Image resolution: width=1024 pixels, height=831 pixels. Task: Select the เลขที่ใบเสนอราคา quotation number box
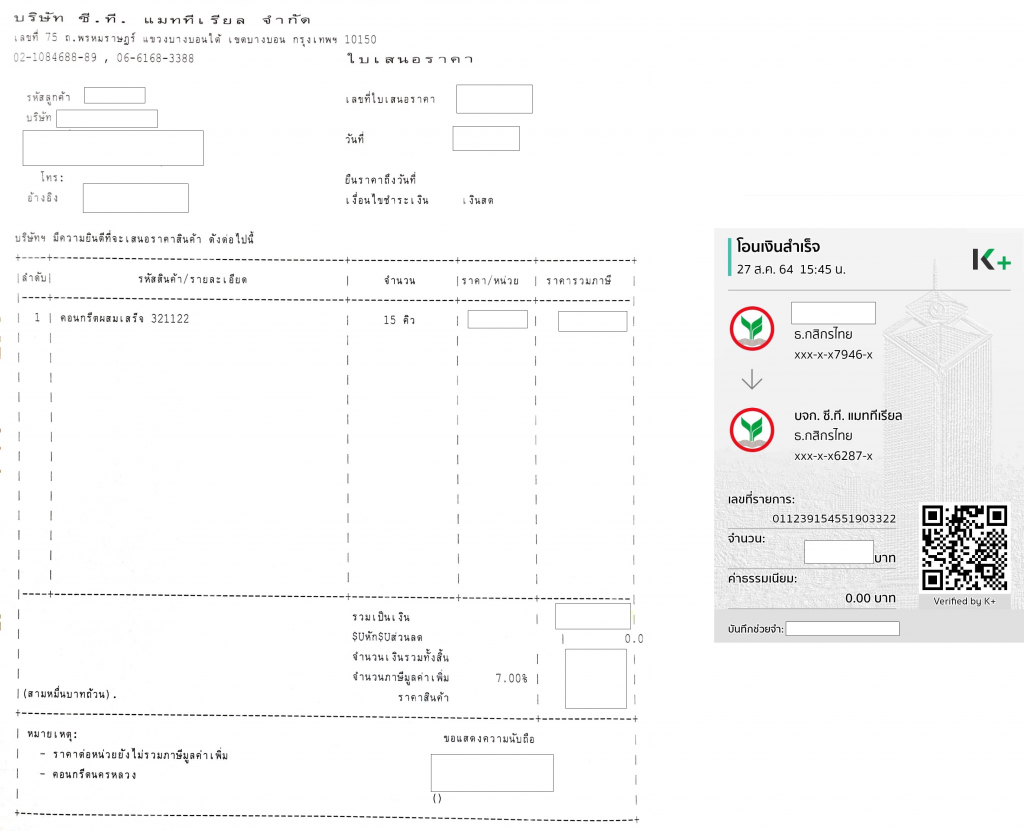(494, 99)
